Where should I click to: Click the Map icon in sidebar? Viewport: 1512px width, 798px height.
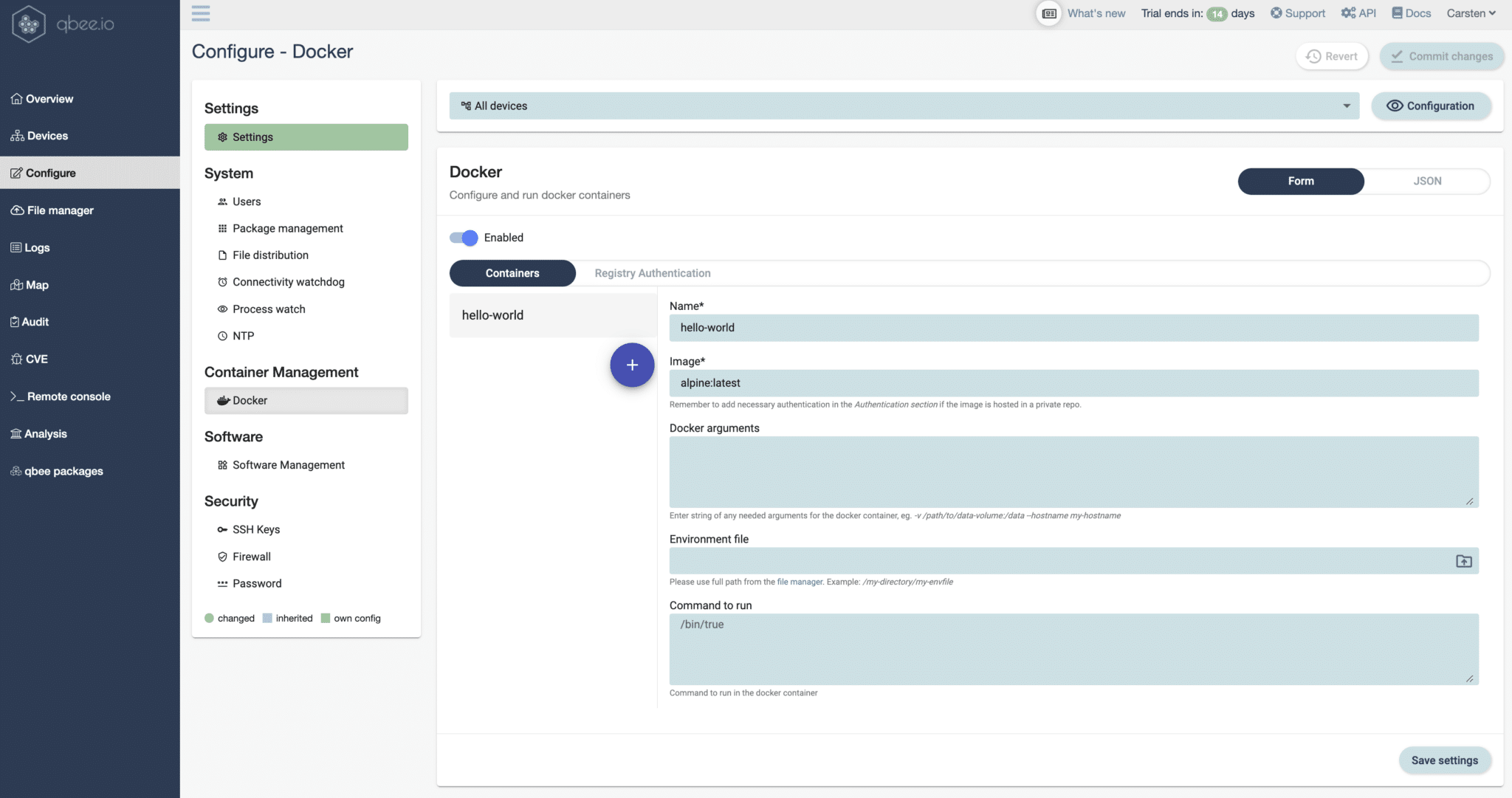pyautogui.click(x=16, y=285)
